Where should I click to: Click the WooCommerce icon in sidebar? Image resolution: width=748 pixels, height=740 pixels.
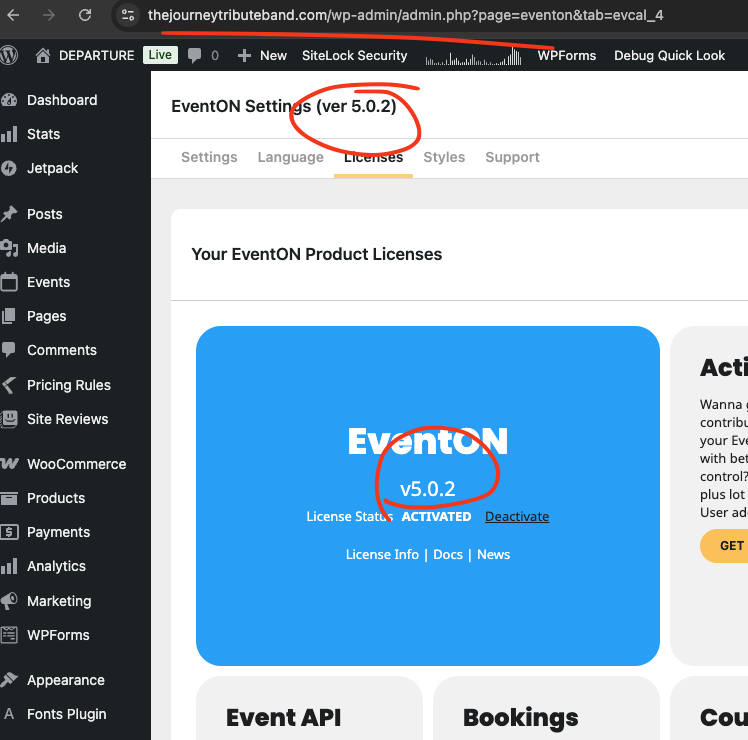[10, 464]
